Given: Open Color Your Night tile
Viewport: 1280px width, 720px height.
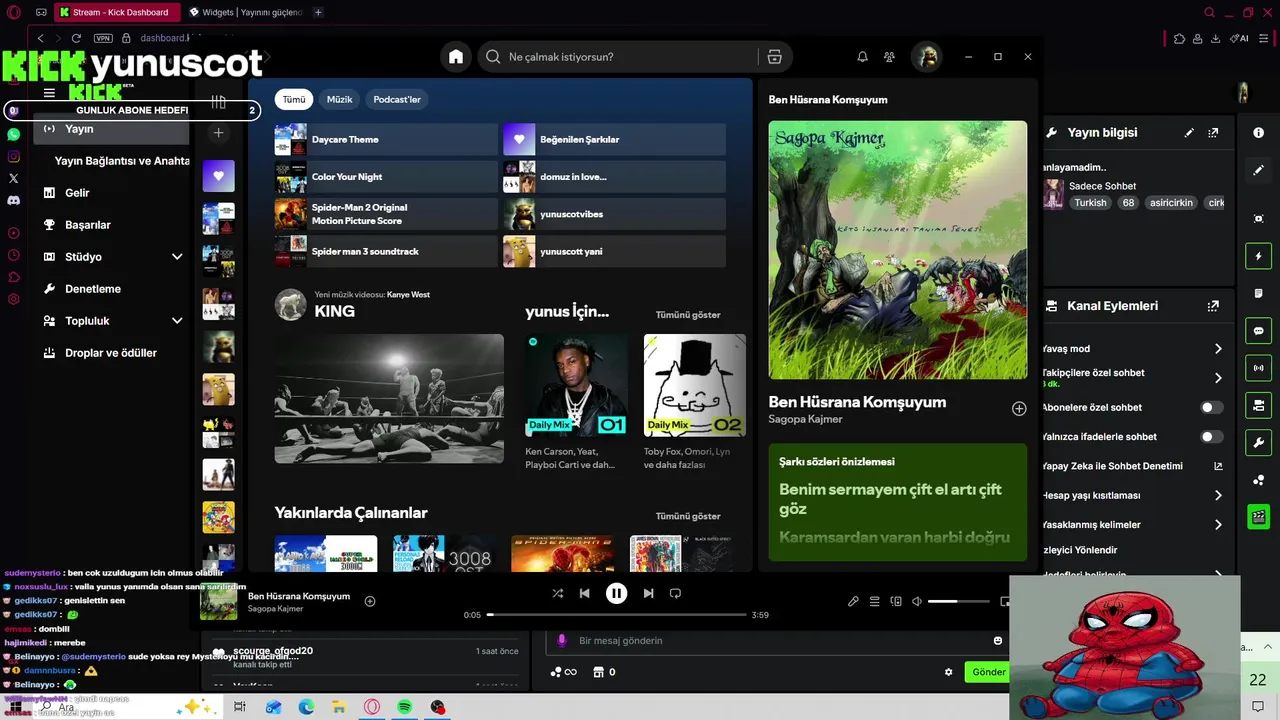Looking at the screenshot, I should pos(386,177).
